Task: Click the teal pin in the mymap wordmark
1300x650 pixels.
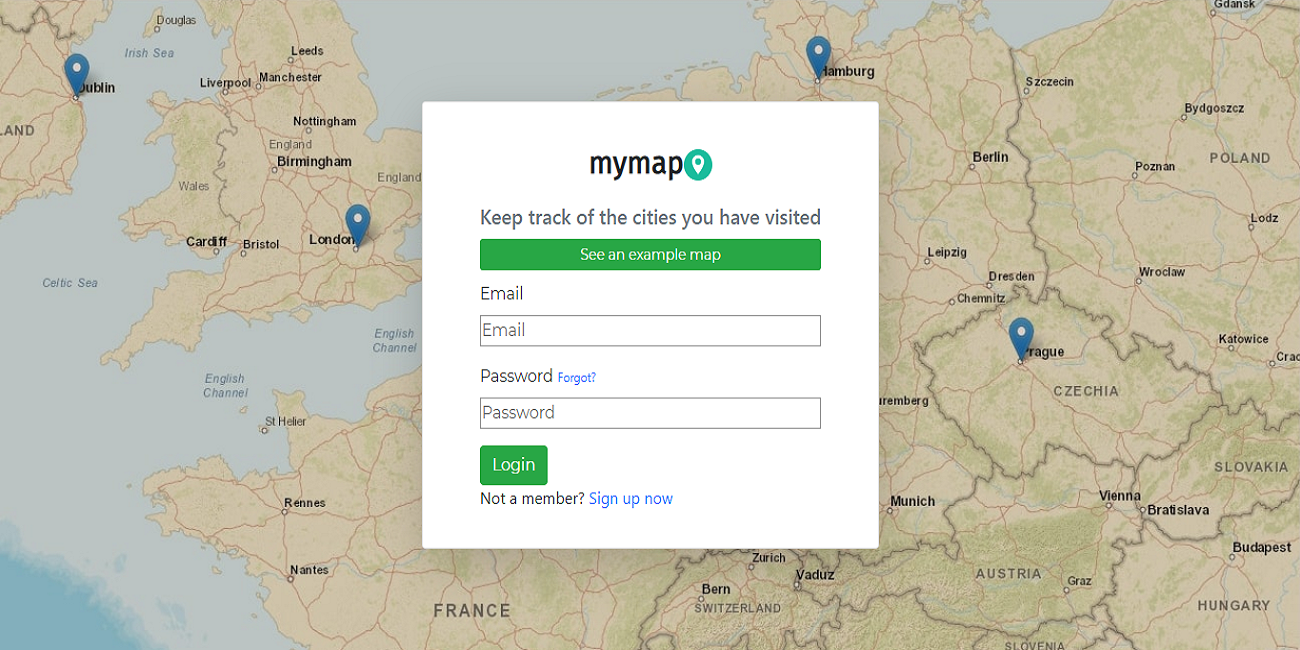Action: click(x=699, y=164)
